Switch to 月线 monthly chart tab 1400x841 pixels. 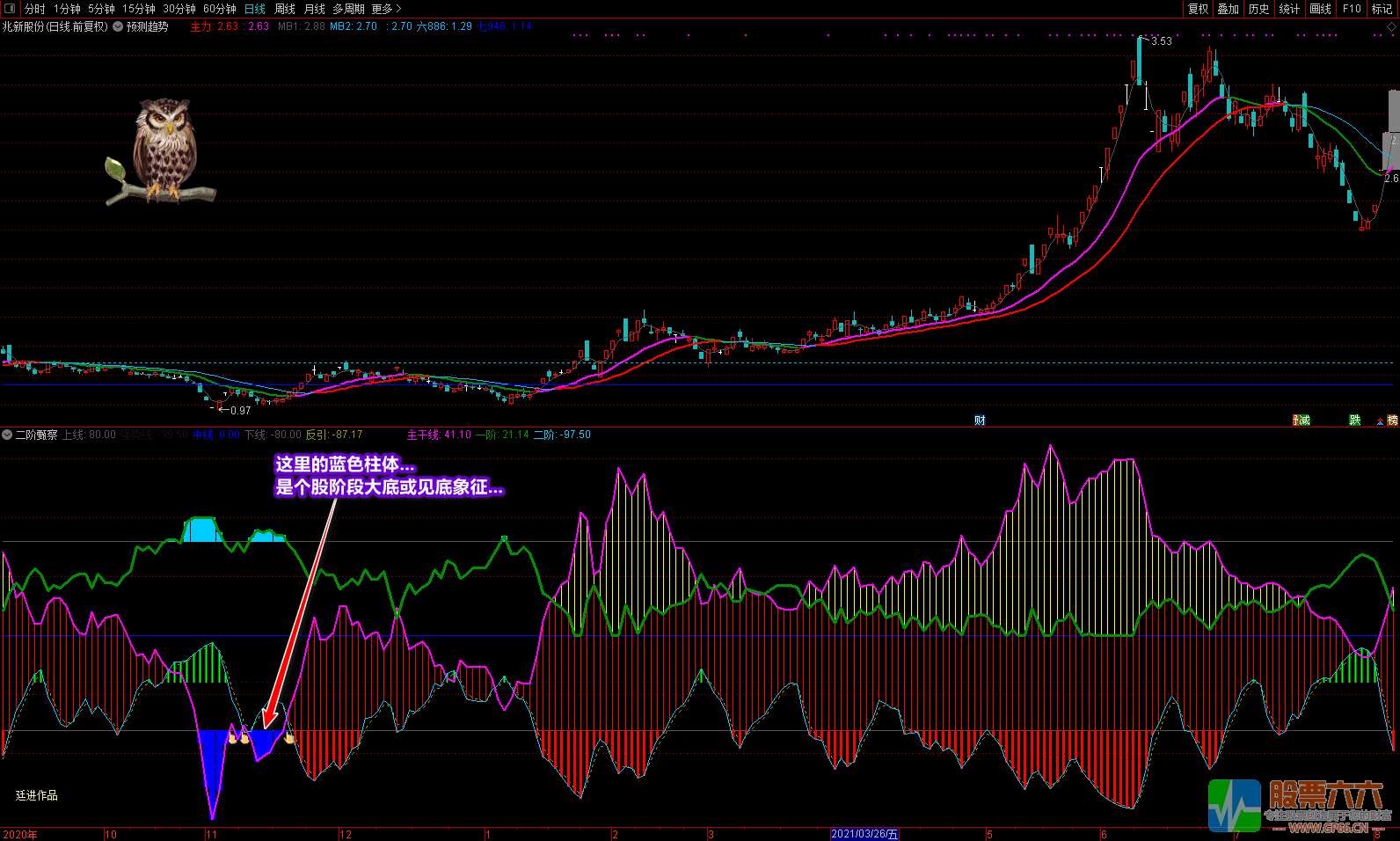(x=315, y=9)
